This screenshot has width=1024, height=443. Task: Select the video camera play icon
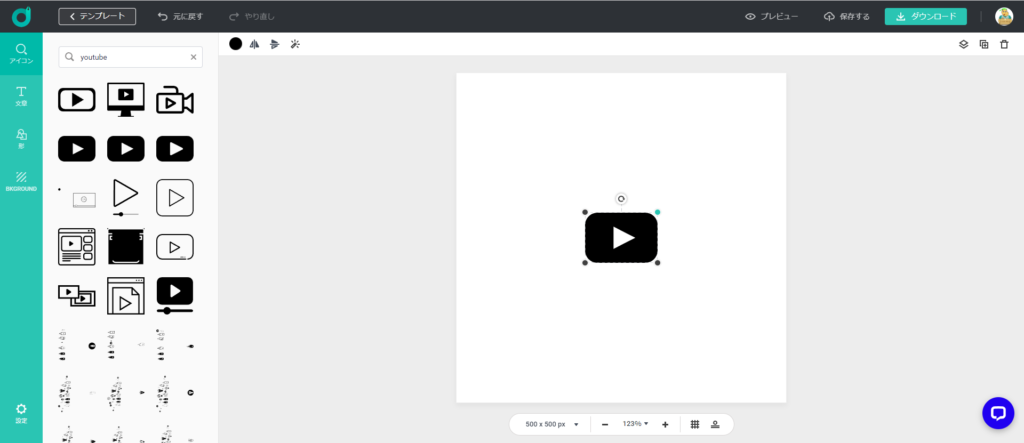(x=175, y=100)
